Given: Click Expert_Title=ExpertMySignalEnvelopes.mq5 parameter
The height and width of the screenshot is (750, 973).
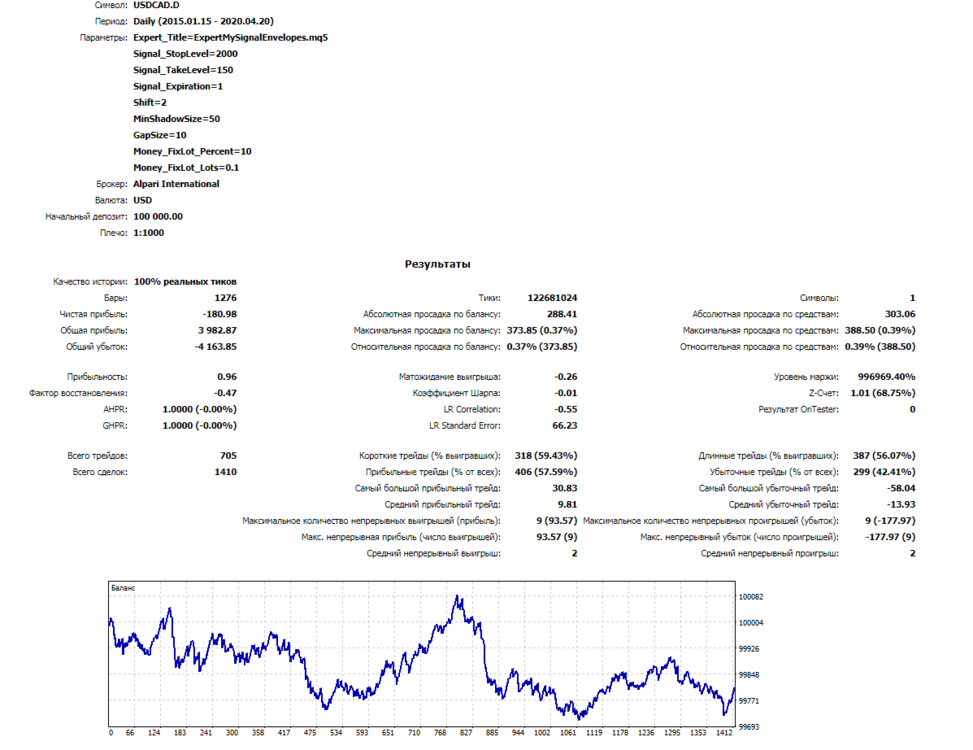Looking at the screenshot, I should point(230,37).
